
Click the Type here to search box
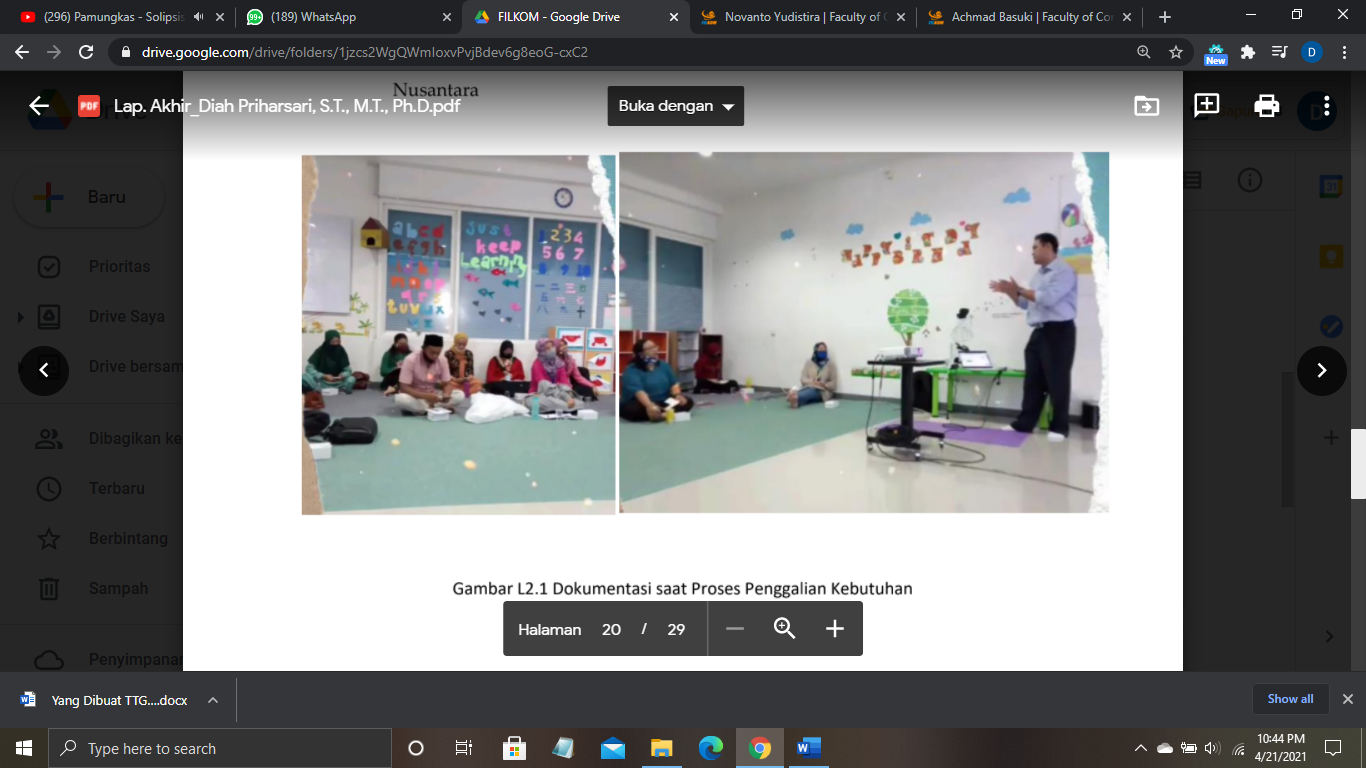coord(220,748)
